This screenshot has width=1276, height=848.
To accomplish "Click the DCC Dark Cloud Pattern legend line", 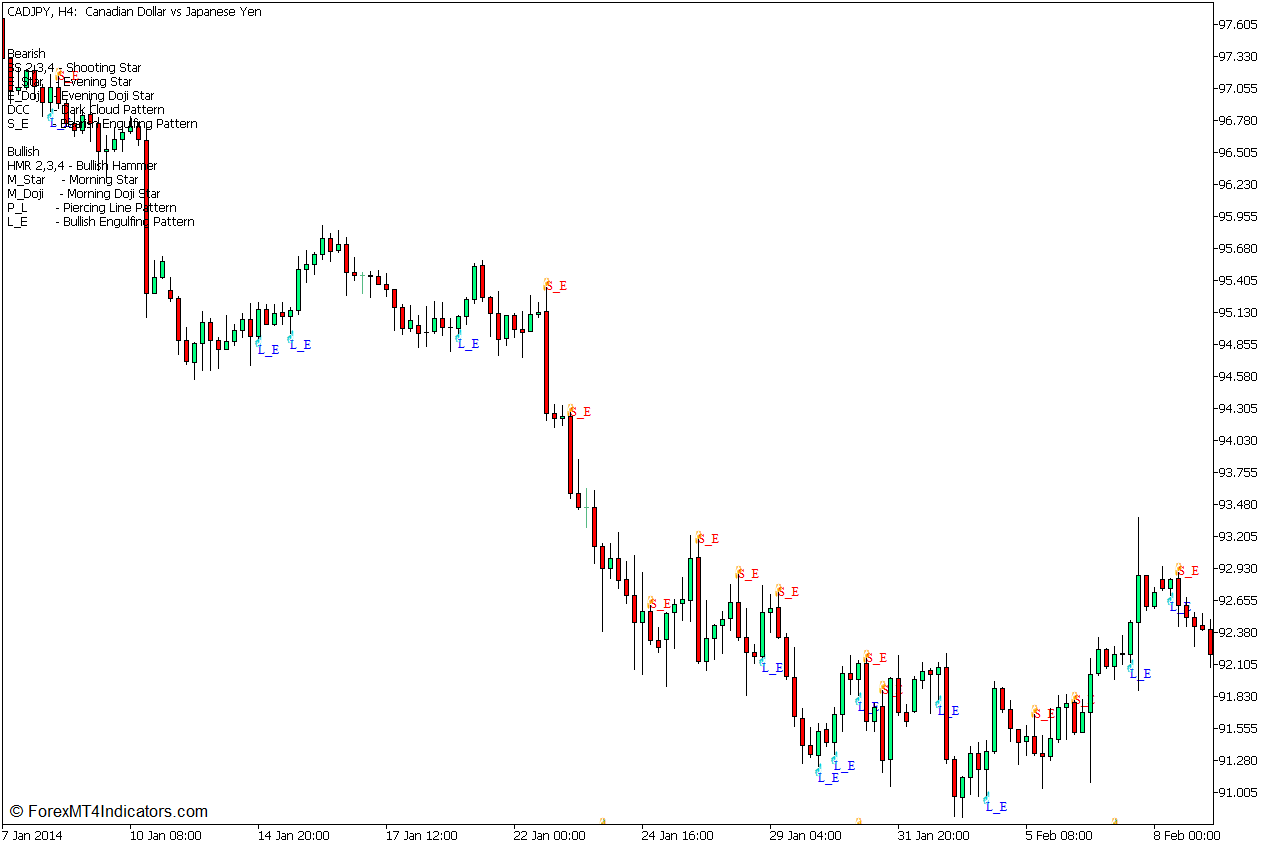I will click(x=85, y=109).
